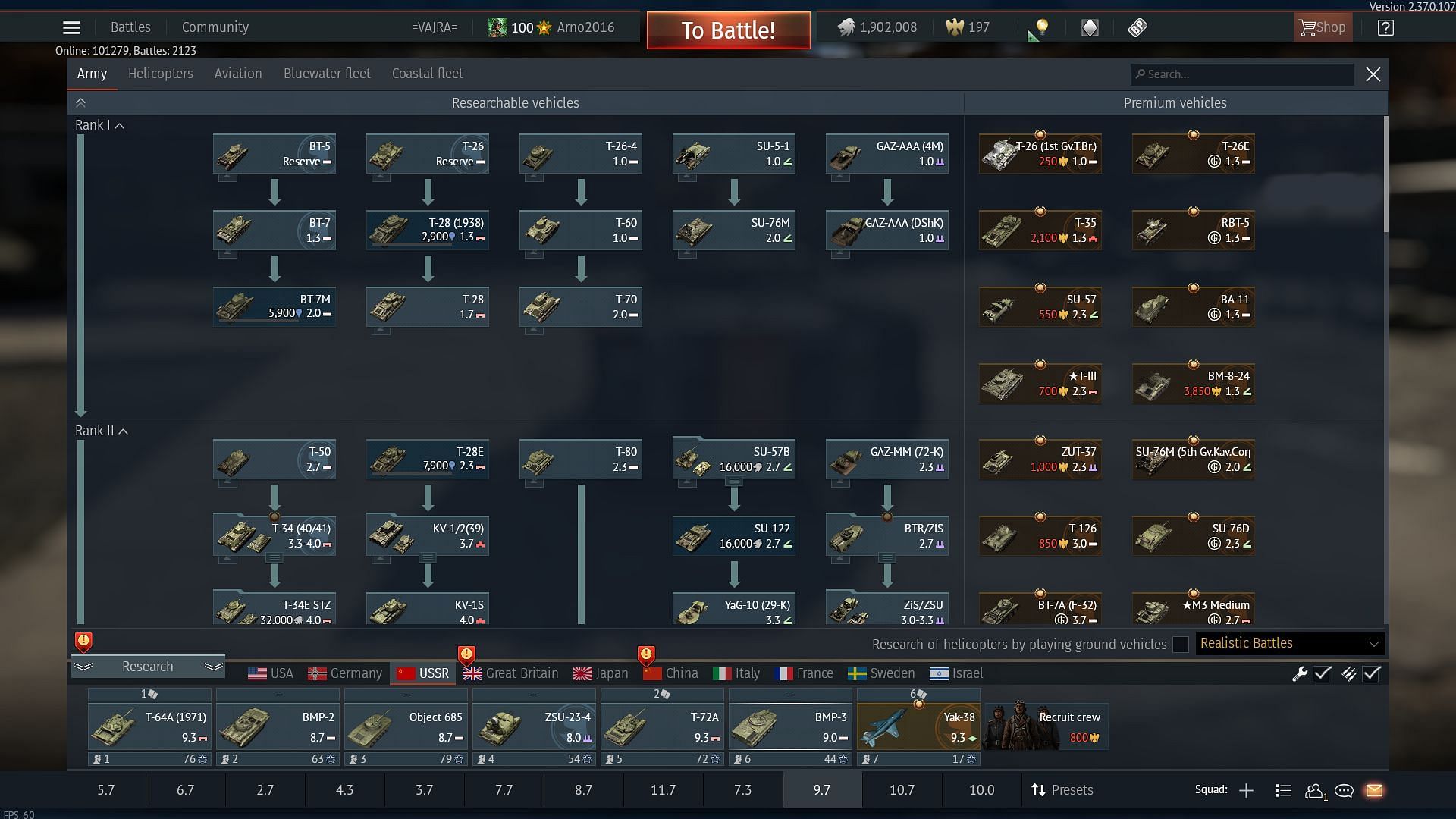Image resolution: width=1456 pixels, height=819 pixels.
Task: Open the contacts friends icon
Action: (x=1314, y=790)
